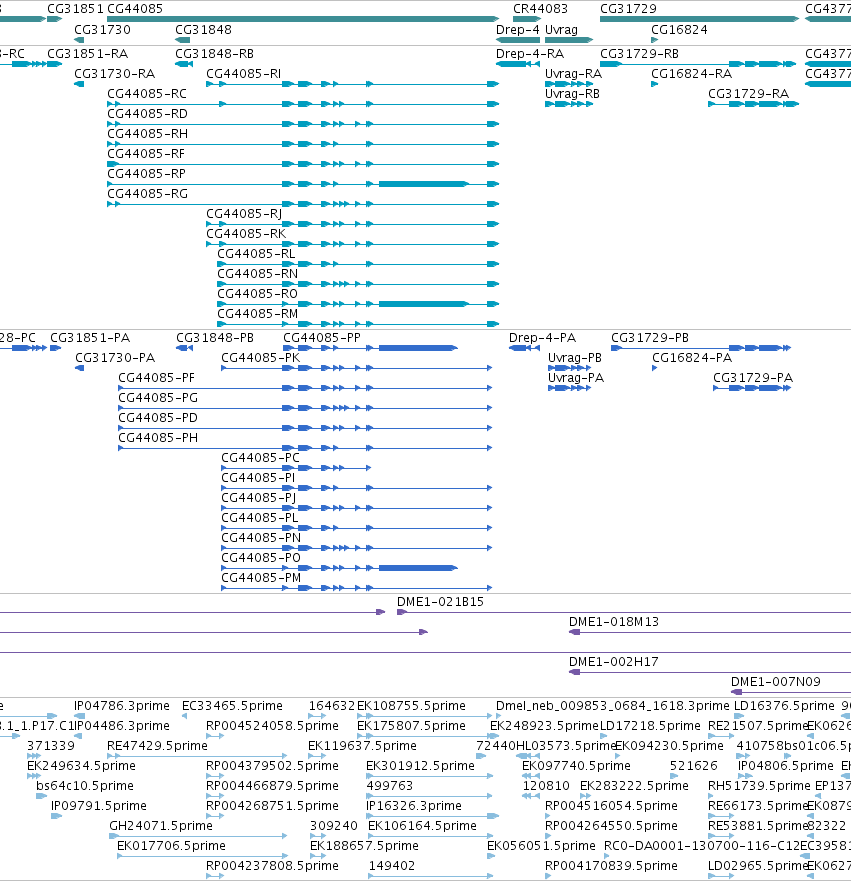Select transcript CG44085-RH

coord(148,134)
